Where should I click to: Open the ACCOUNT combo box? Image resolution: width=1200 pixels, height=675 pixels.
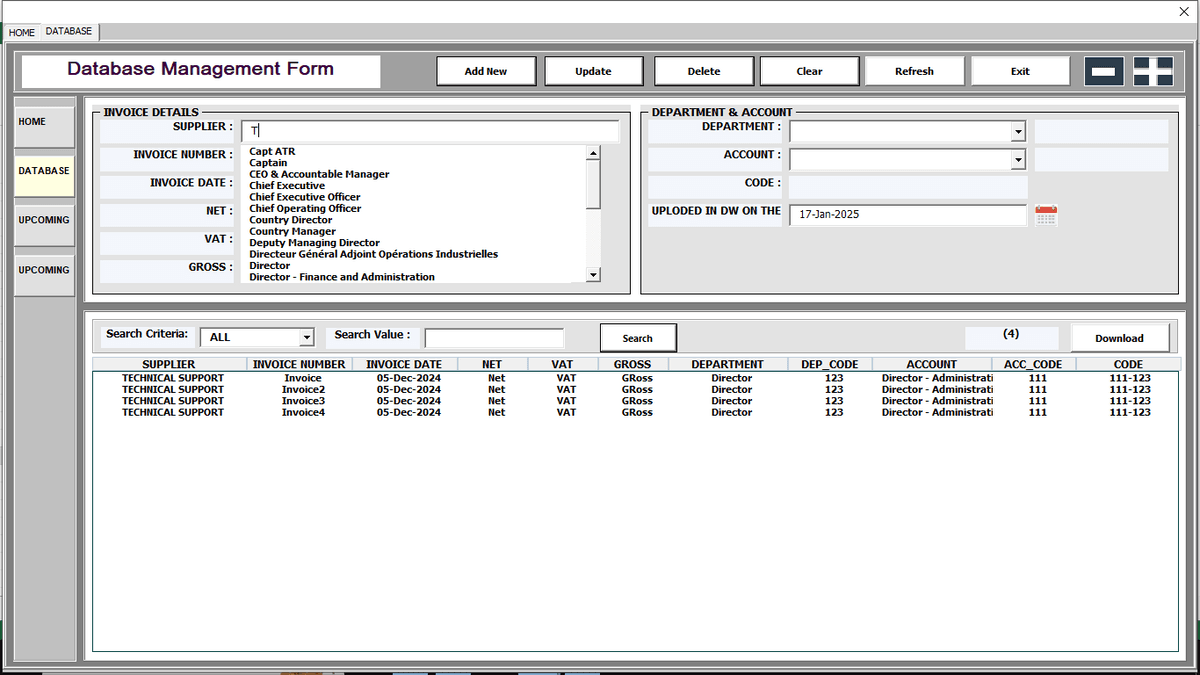coord(1018,159)
